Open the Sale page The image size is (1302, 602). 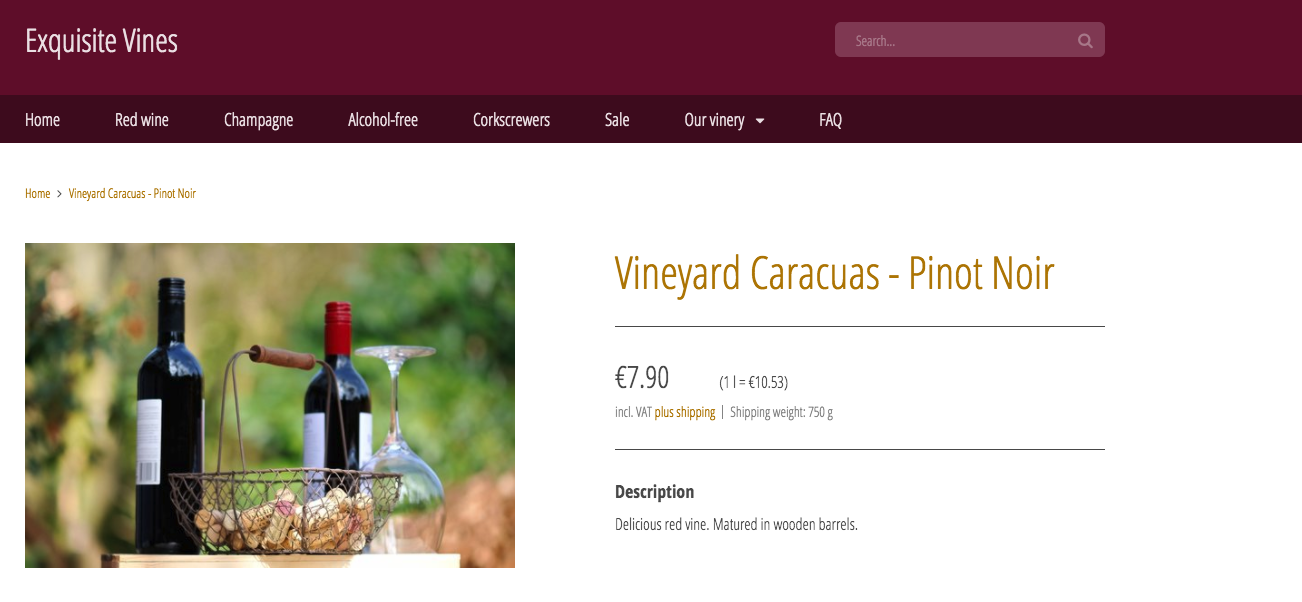[617, 120]
